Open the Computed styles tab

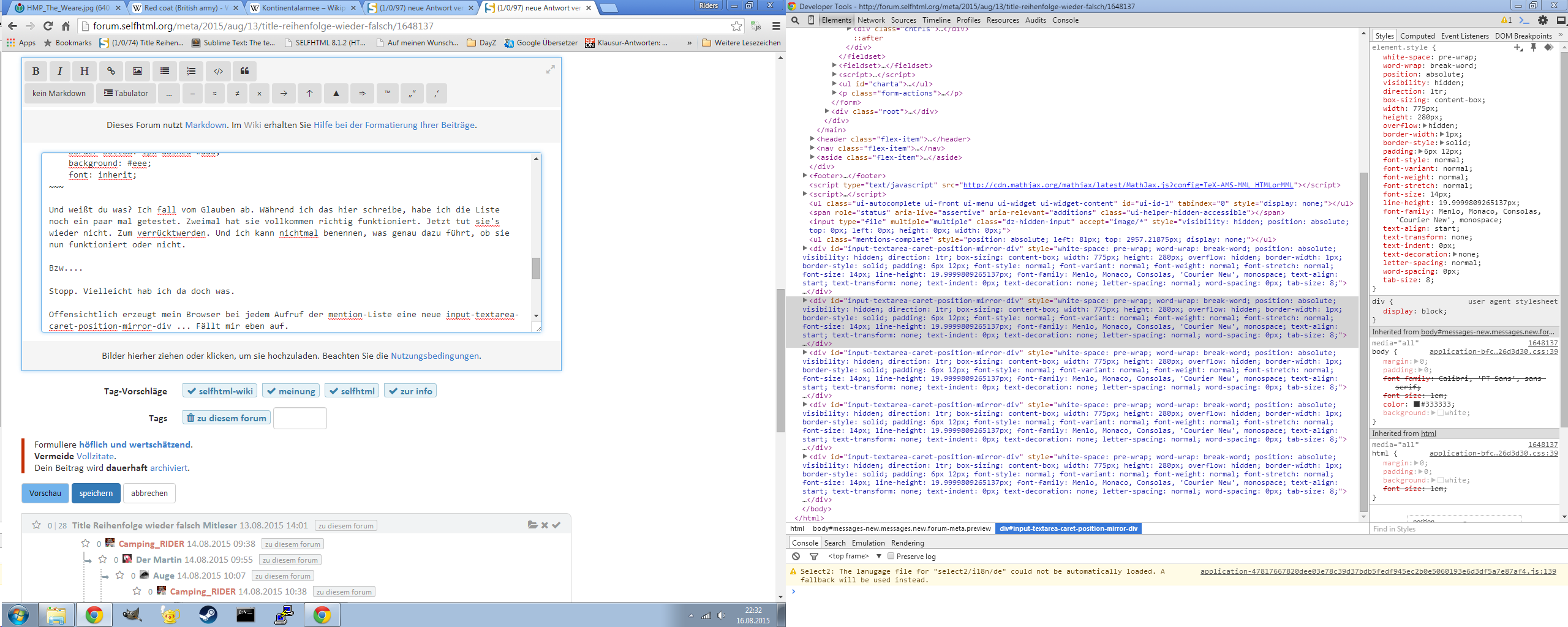(1417, 36)
